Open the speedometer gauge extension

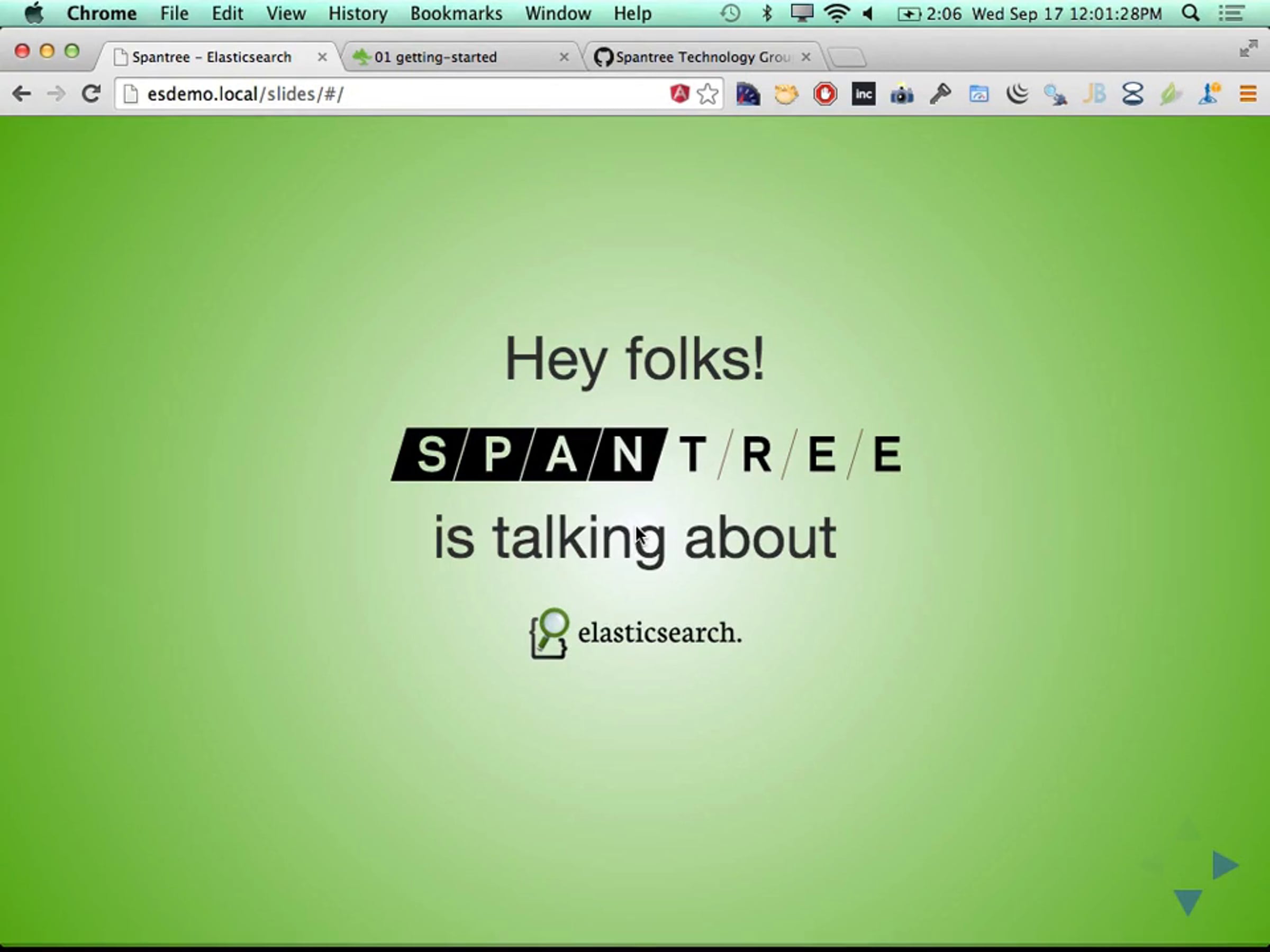click(x=748, y=94)
